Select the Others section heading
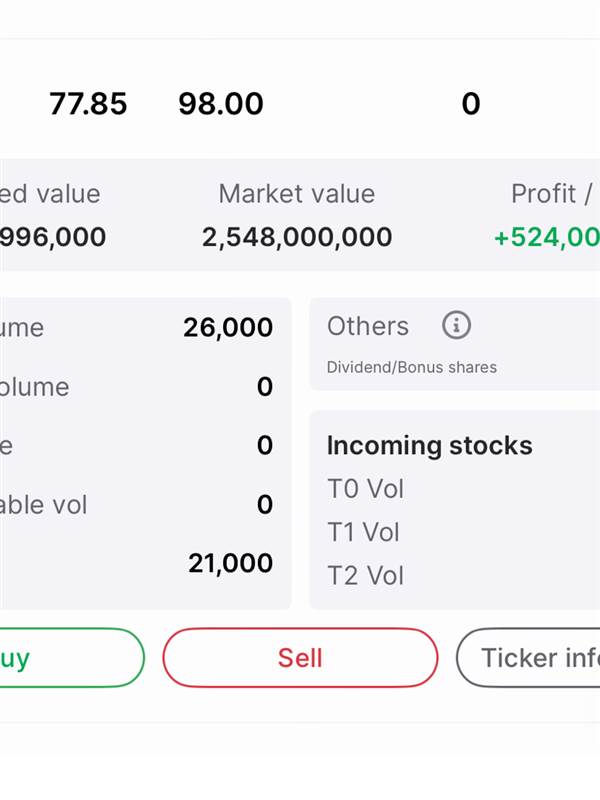 click(x=368, y=326)
